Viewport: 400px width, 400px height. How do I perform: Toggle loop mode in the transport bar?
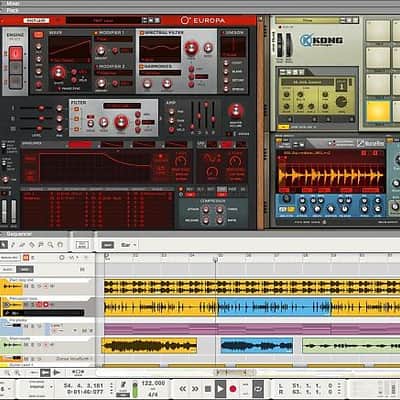click(x=258, y=389)
